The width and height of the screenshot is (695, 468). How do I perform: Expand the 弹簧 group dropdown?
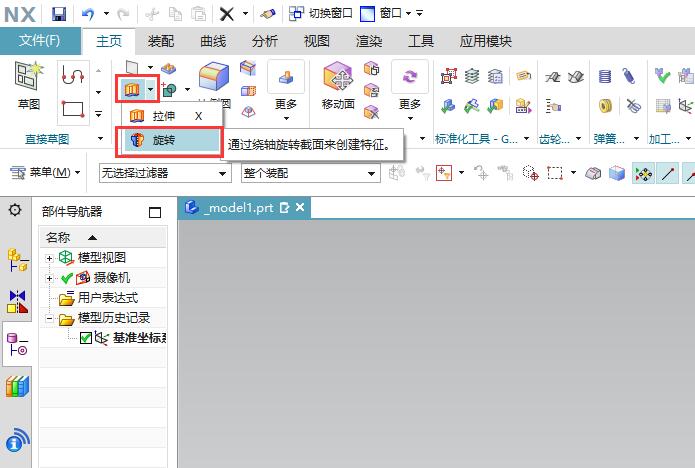636,139
